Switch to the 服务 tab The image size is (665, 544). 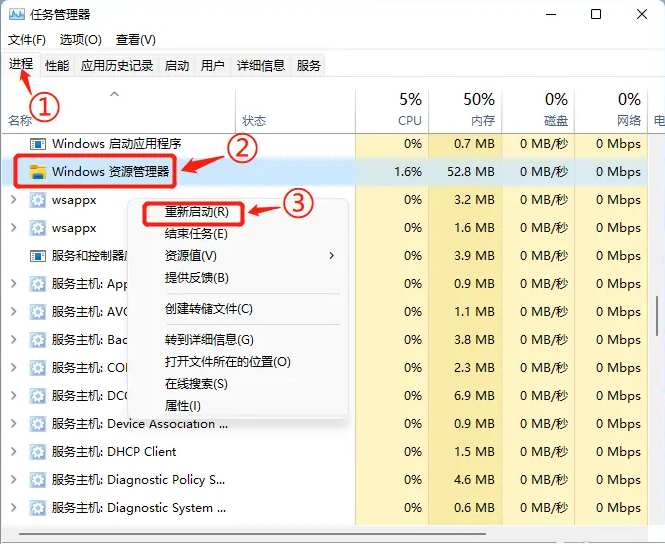pos(308,66)
